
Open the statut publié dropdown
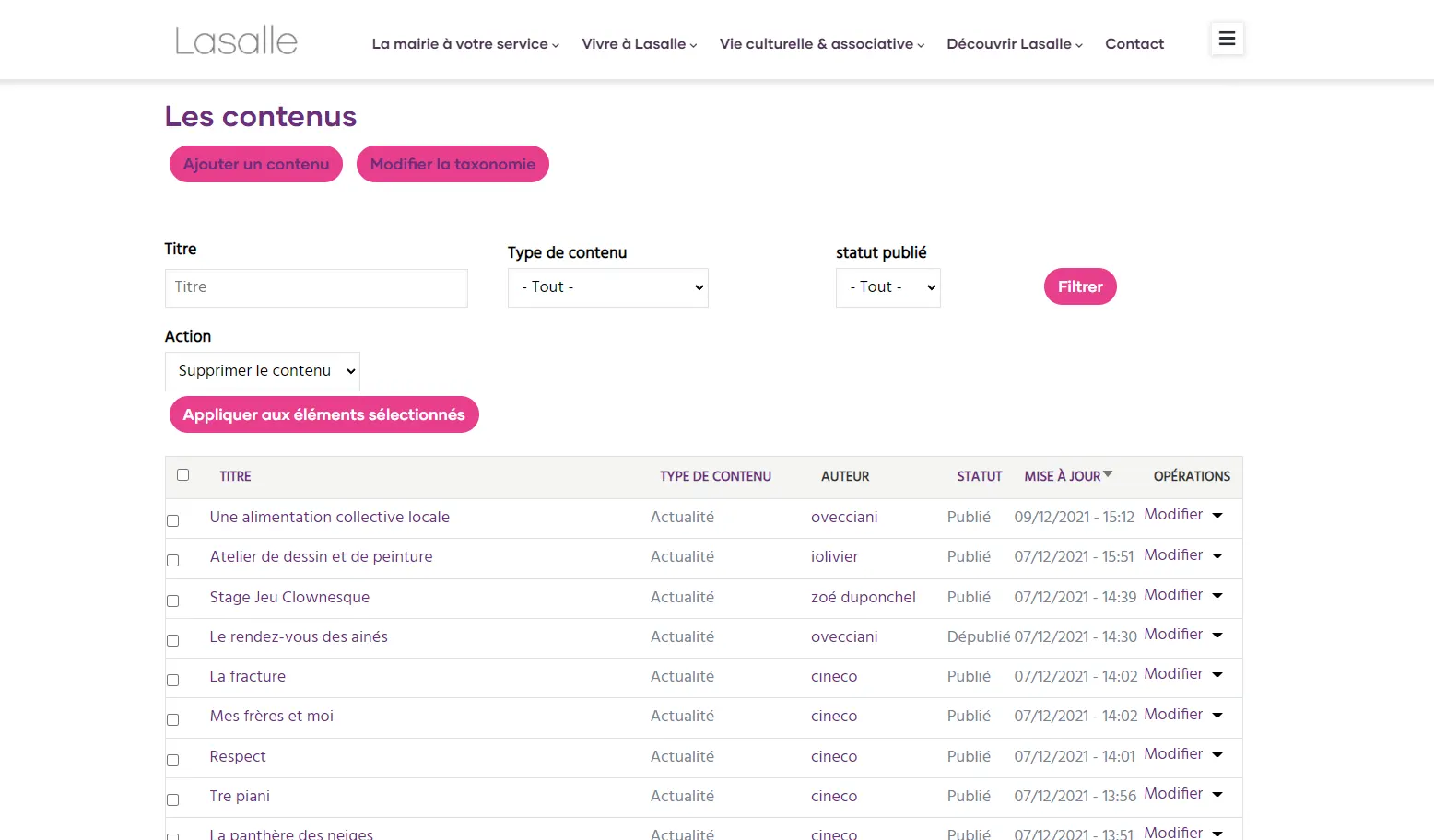pos(888,287)
